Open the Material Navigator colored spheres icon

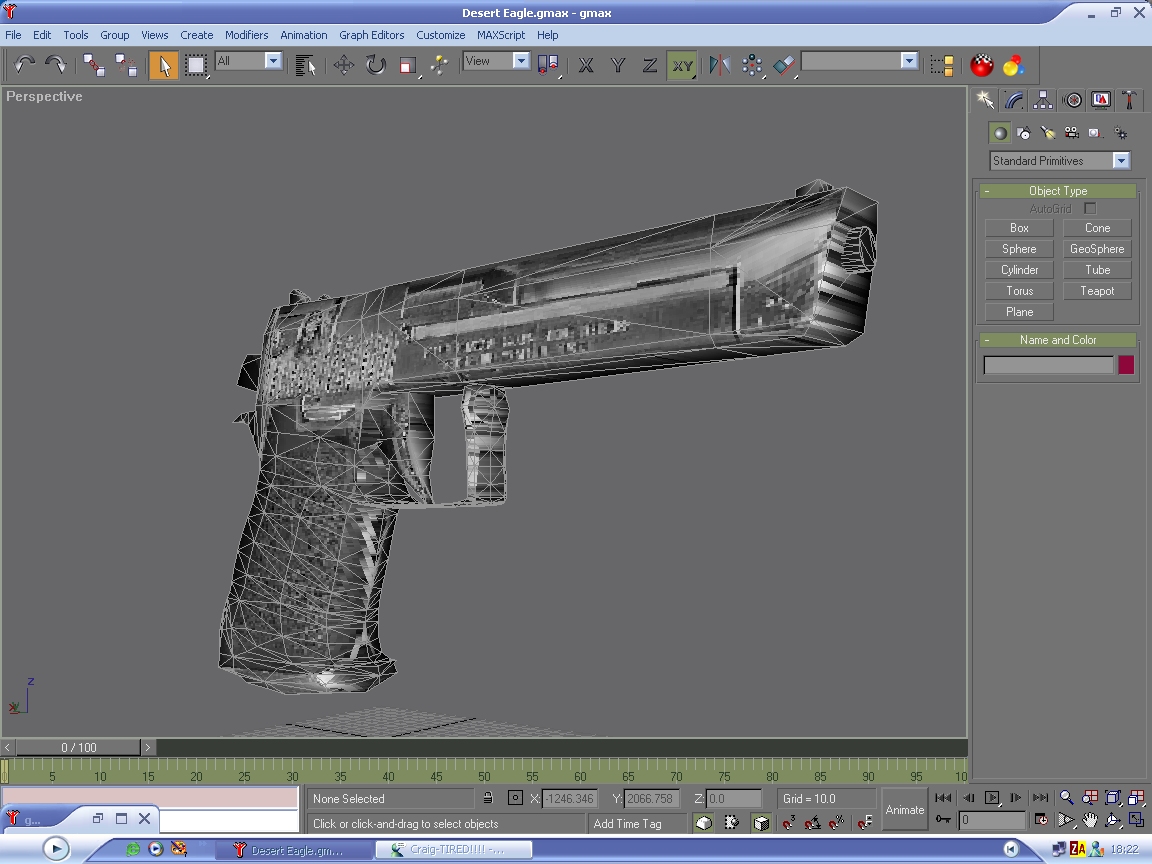1013,65
